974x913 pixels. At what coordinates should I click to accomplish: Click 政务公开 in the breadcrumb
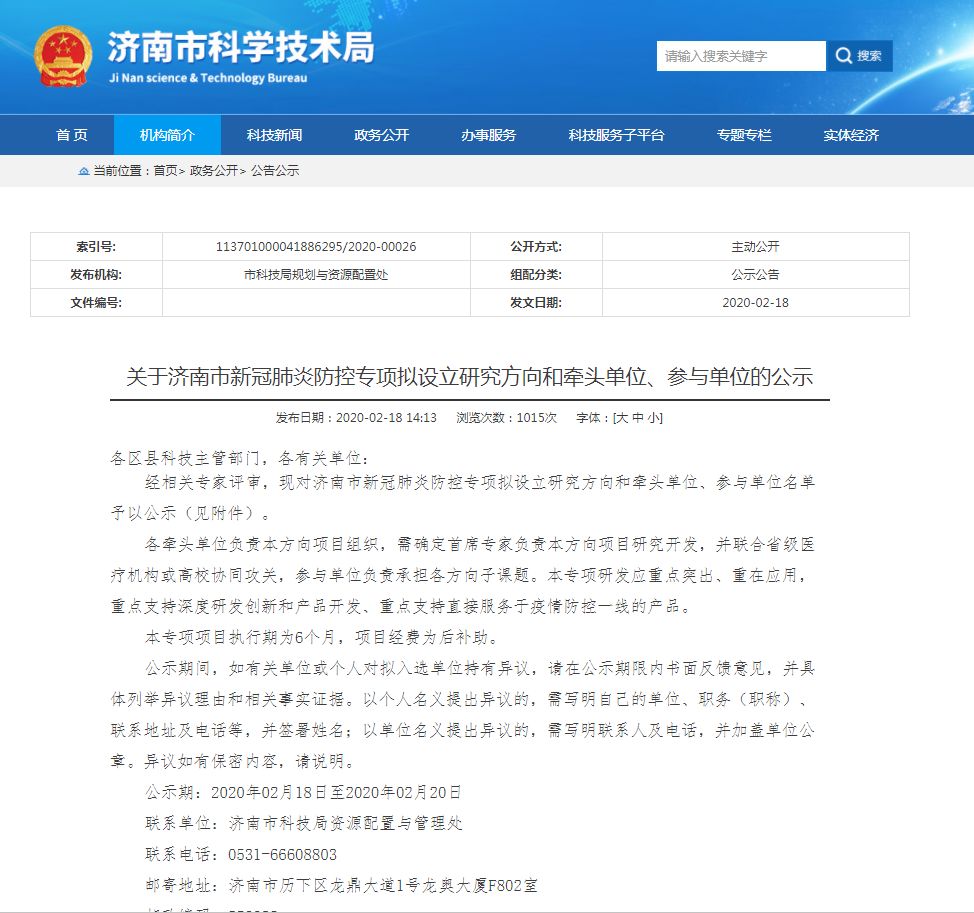tap(214, 171)
